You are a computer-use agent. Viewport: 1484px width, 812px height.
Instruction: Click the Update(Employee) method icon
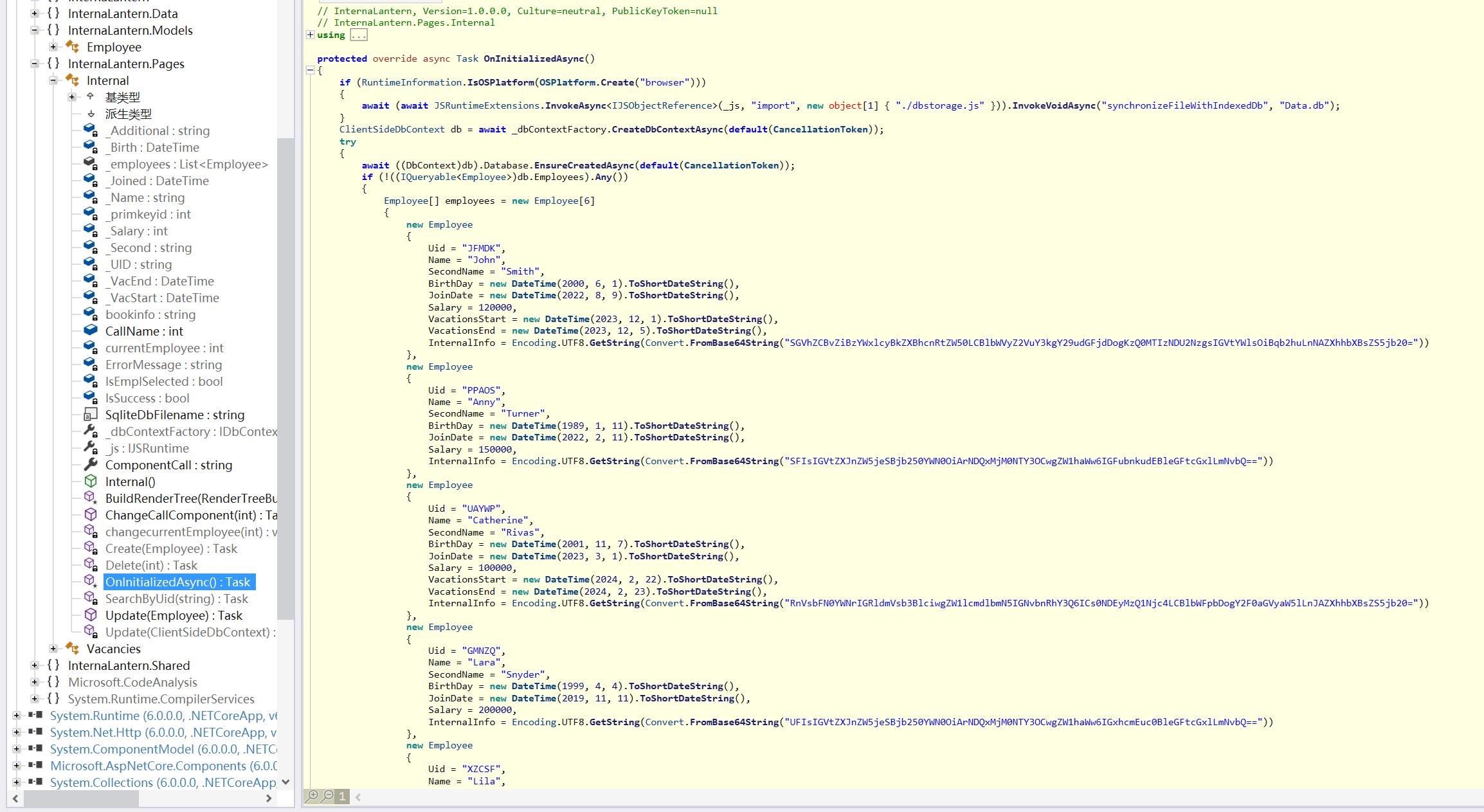[x=91, y=615]
